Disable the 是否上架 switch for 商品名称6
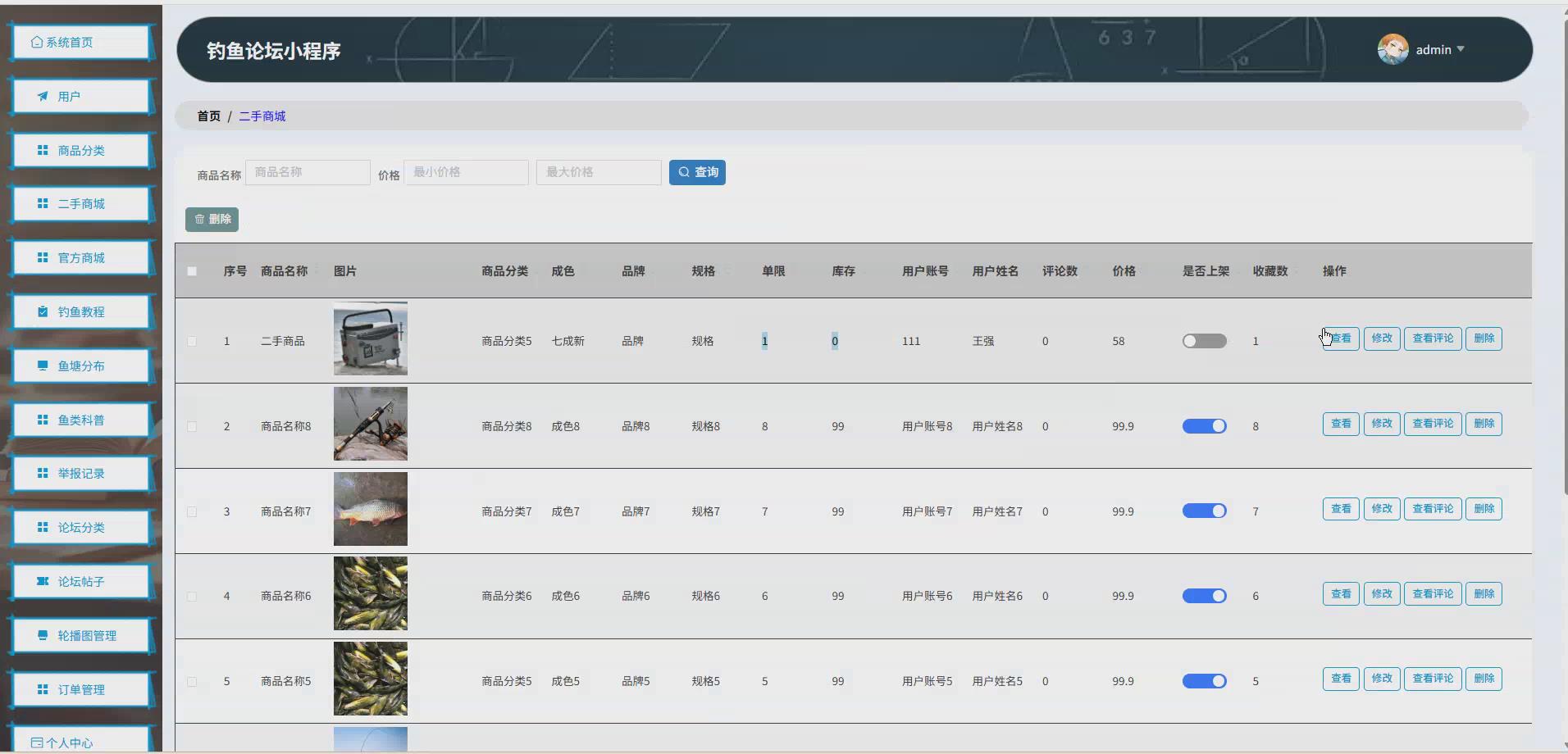The width and height of the screenshot is (1568, 754). [x=1205, y=596]
